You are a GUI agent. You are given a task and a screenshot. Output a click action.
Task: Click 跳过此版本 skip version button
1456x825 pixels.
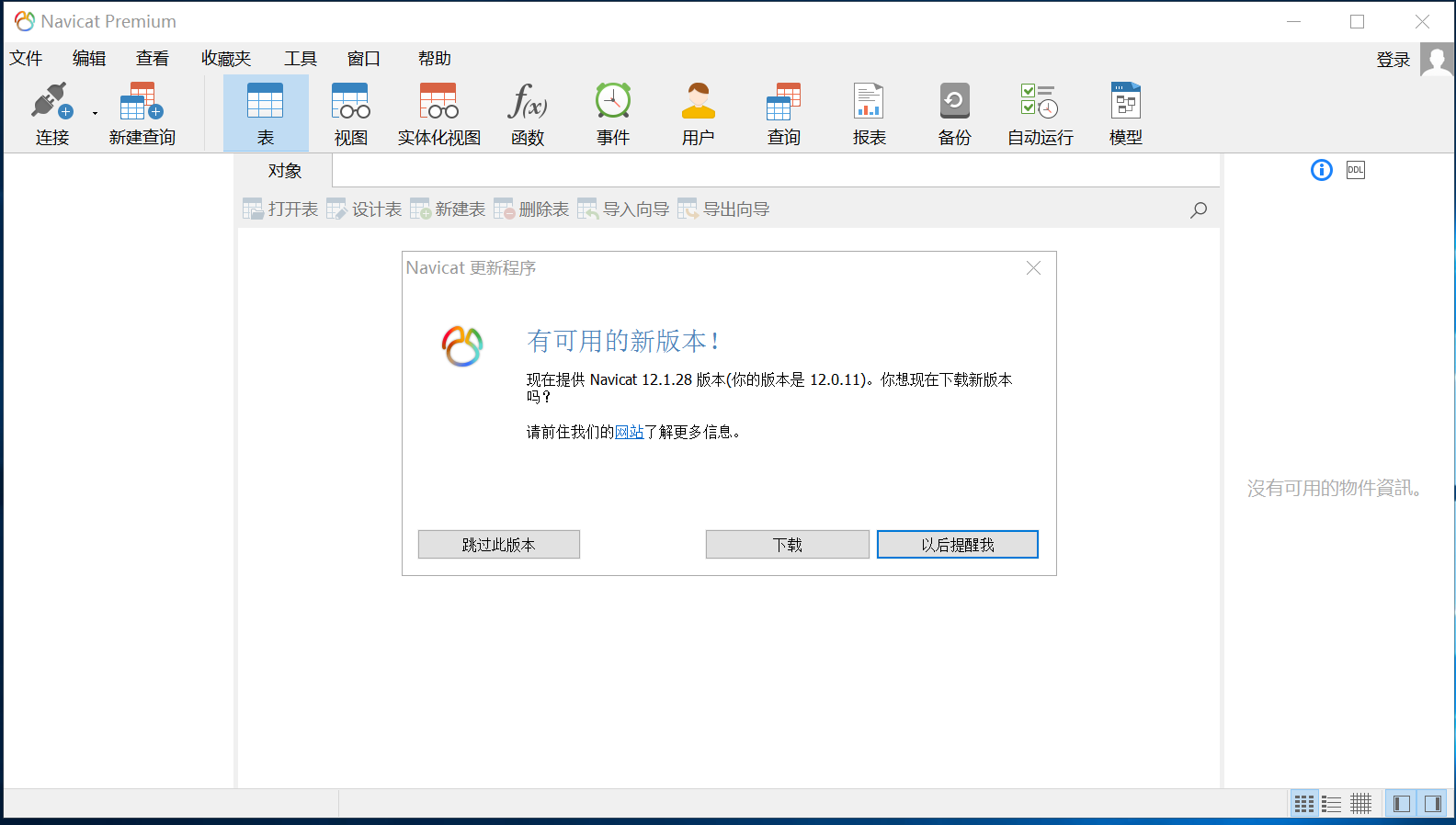point(499,545)
